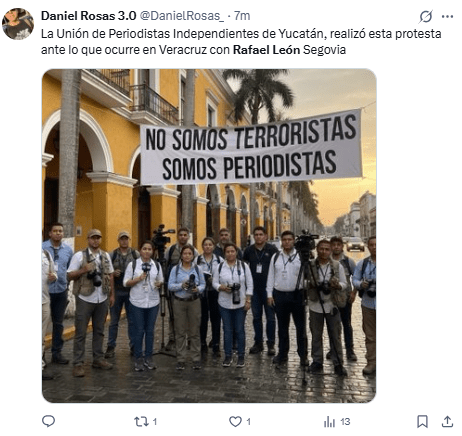Click the retweet count number 1
462x436 pixels.
click(155, 422)
